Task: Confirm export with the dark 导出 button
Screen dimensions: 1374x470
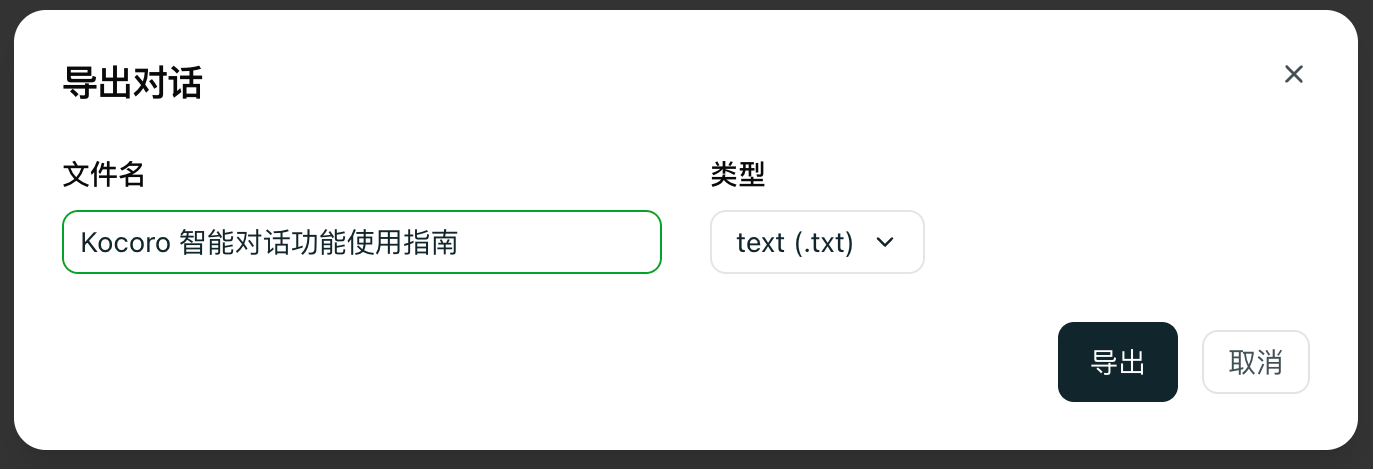Action: tap(1117, 362)
